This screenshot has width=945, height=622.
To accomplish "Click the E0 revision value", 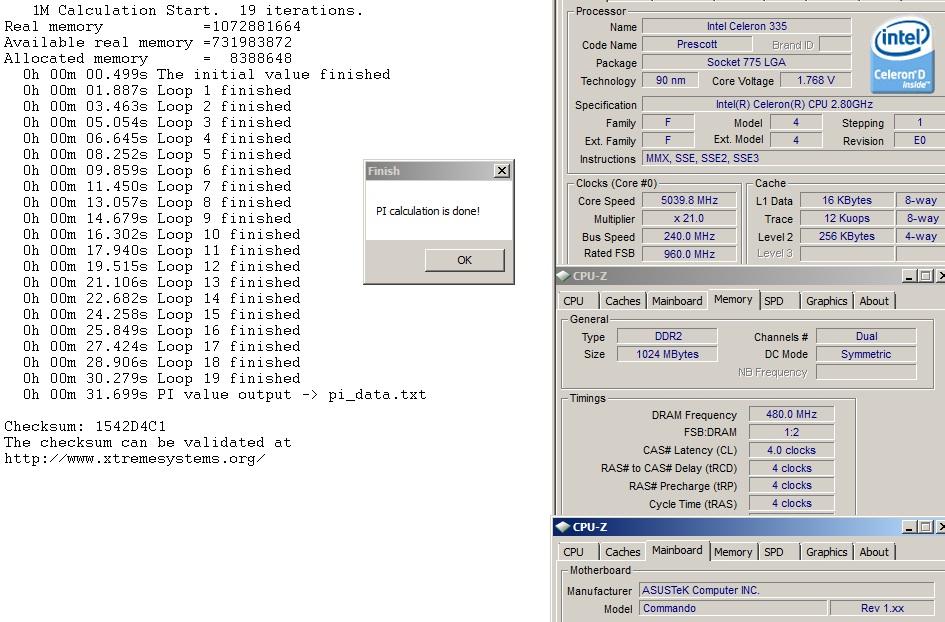I will point(919,140).
